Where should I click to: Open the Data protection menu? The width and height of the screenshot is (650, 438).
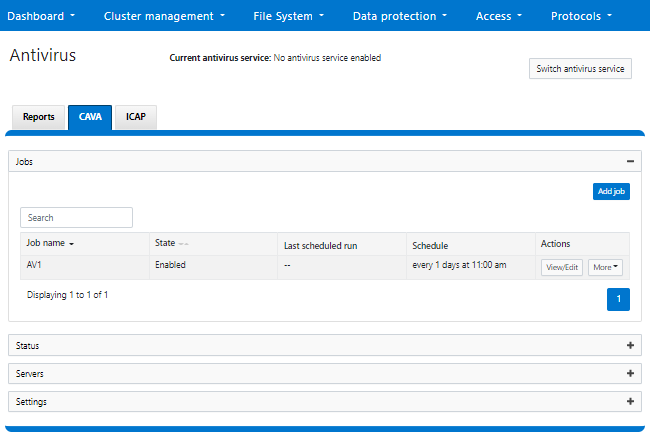(x=400, y=16)
